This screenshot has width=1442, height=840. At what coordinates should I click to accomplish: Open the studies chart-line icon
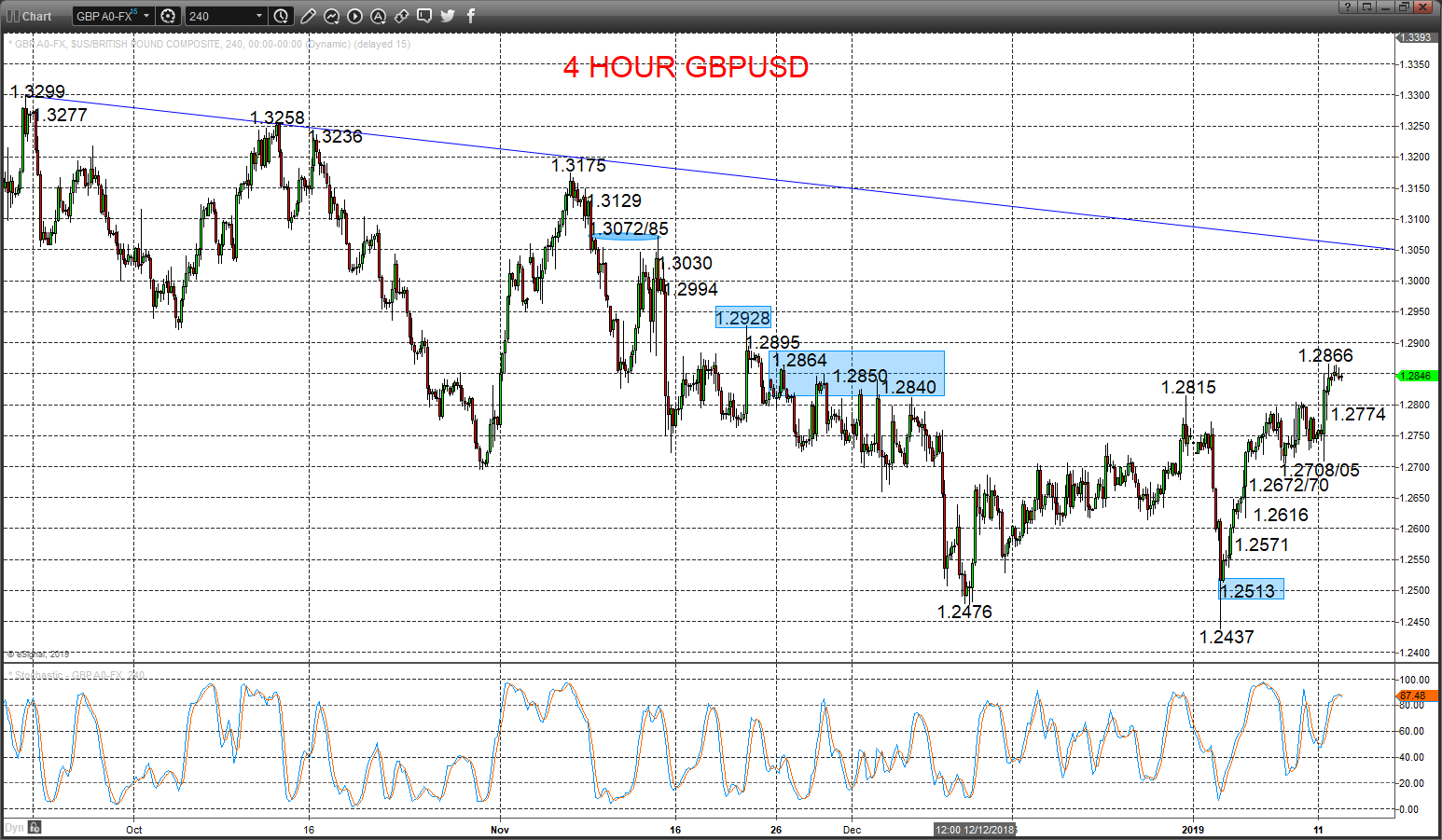331,16
